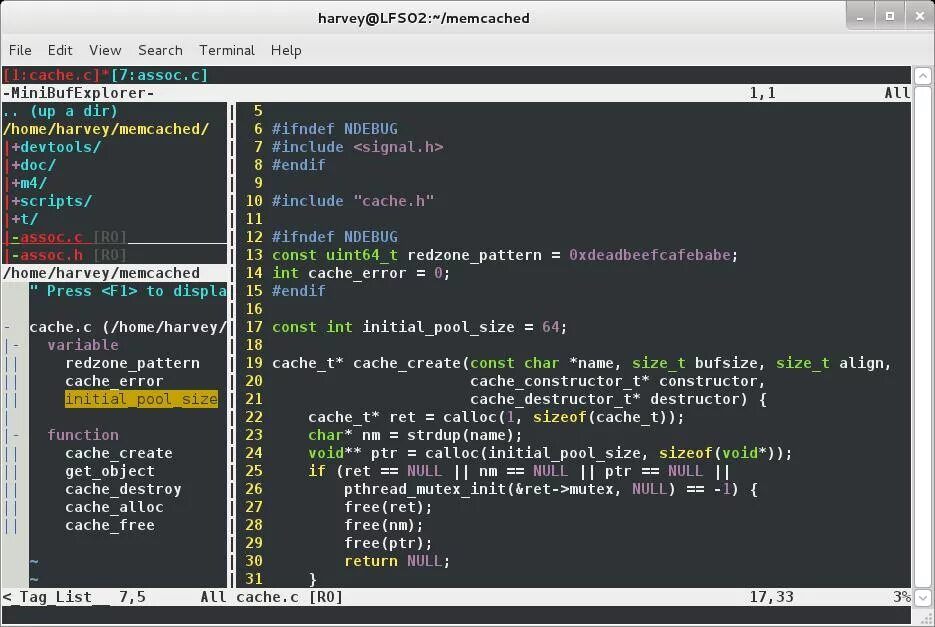Open the Help menu
Viewport: 935px width, 627px height.
(x=286, y=50)
